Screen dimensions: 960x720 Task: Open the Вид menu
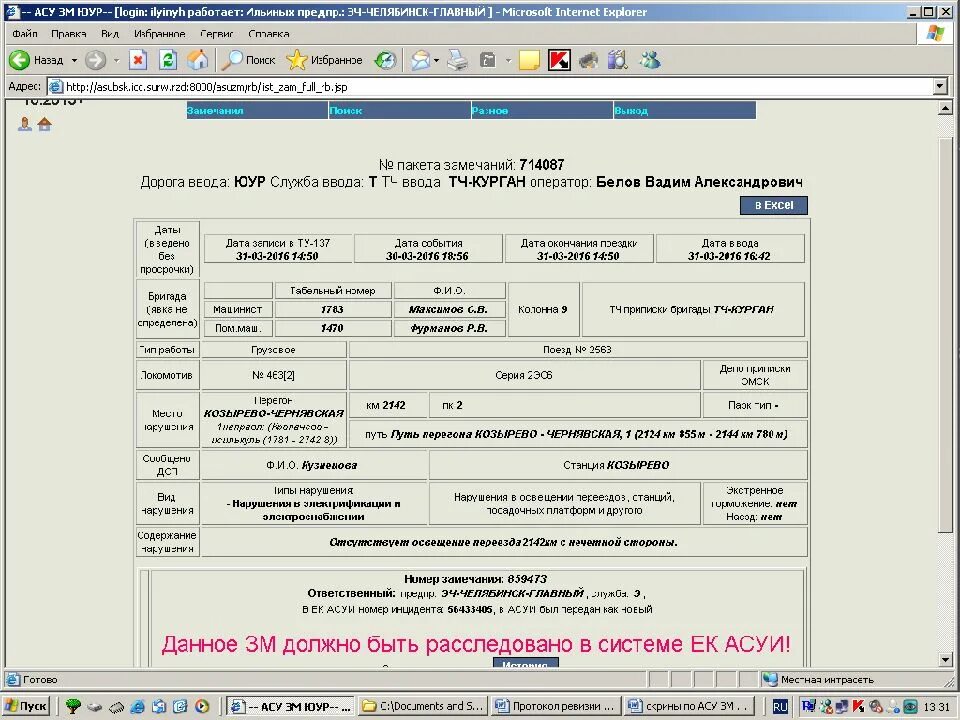[x=110, y=34]
